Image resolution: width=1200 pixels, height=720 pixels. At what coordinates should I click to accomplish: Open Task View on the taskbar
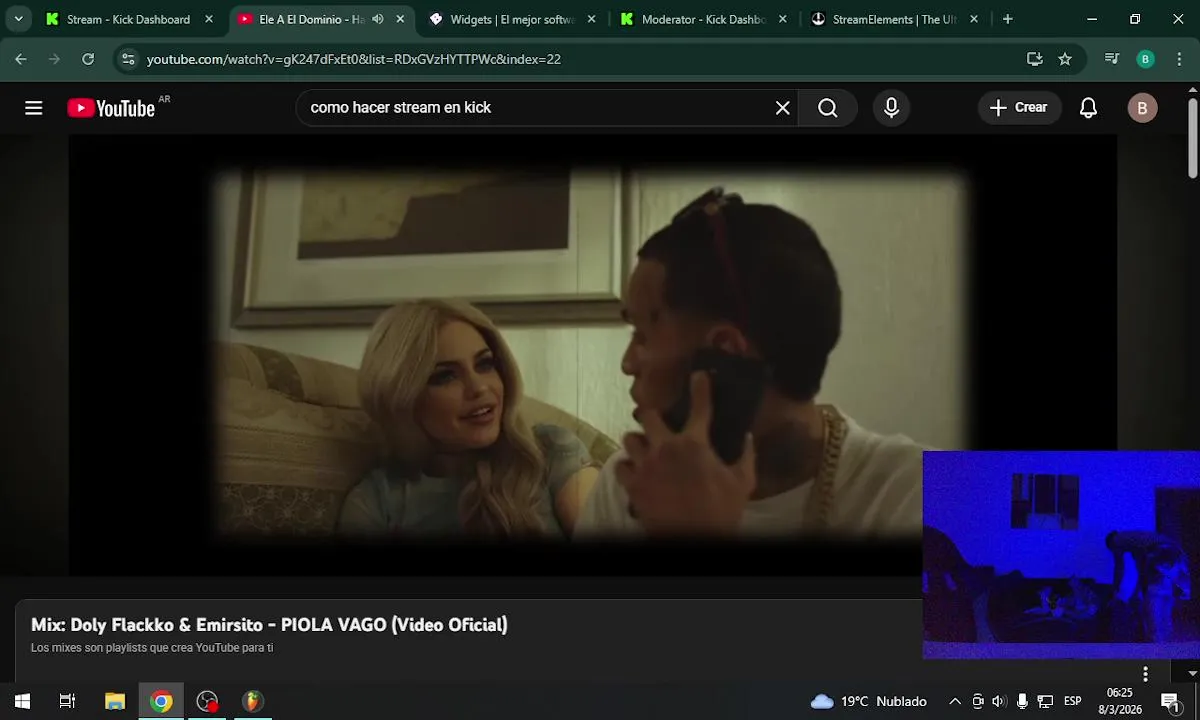pyautogui.click(x=67, y=701)
